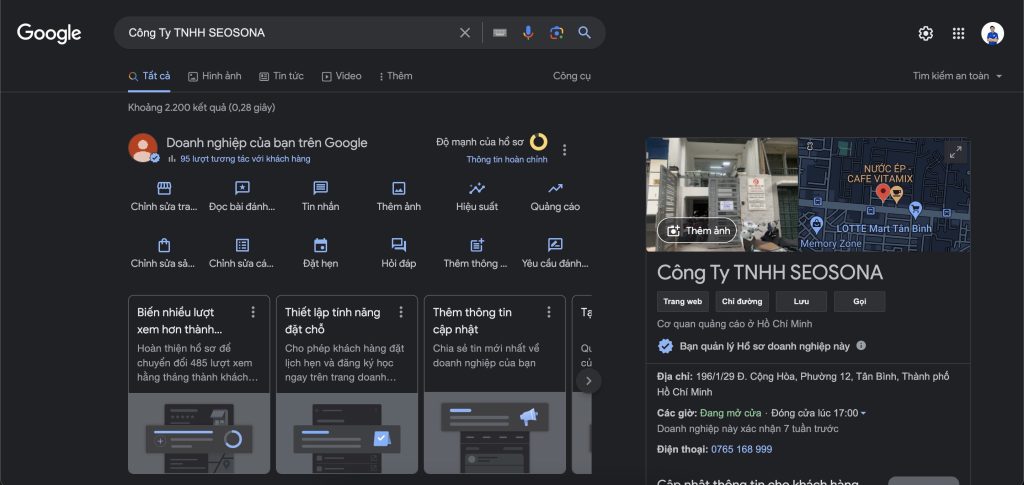Open Công cụ search tools
The image size is (1024, 485).
[x=572, y=76]
